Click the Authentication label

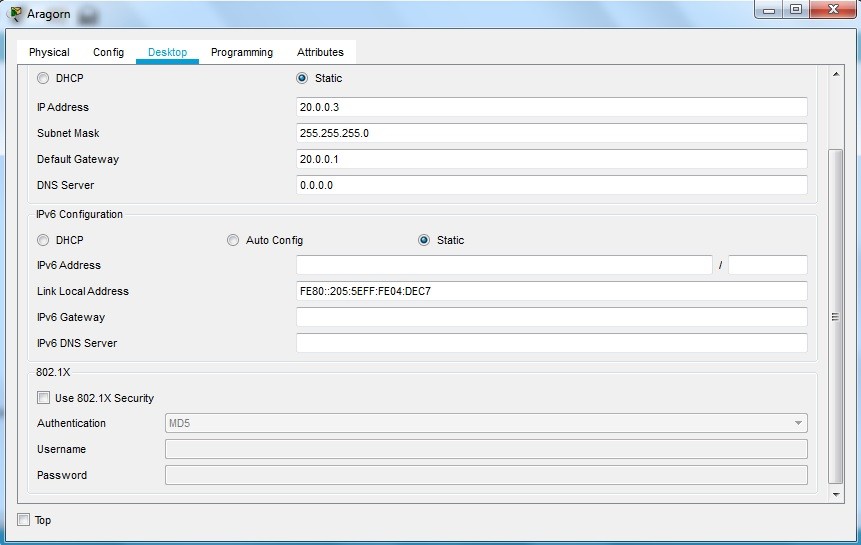(x=71, y=423)
